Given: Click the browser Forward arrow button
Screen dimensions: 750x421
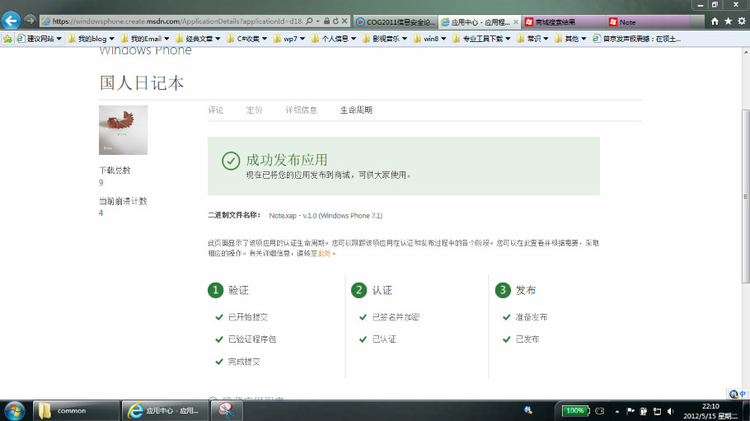Looking at the screenshot, I should click(30, 21).
